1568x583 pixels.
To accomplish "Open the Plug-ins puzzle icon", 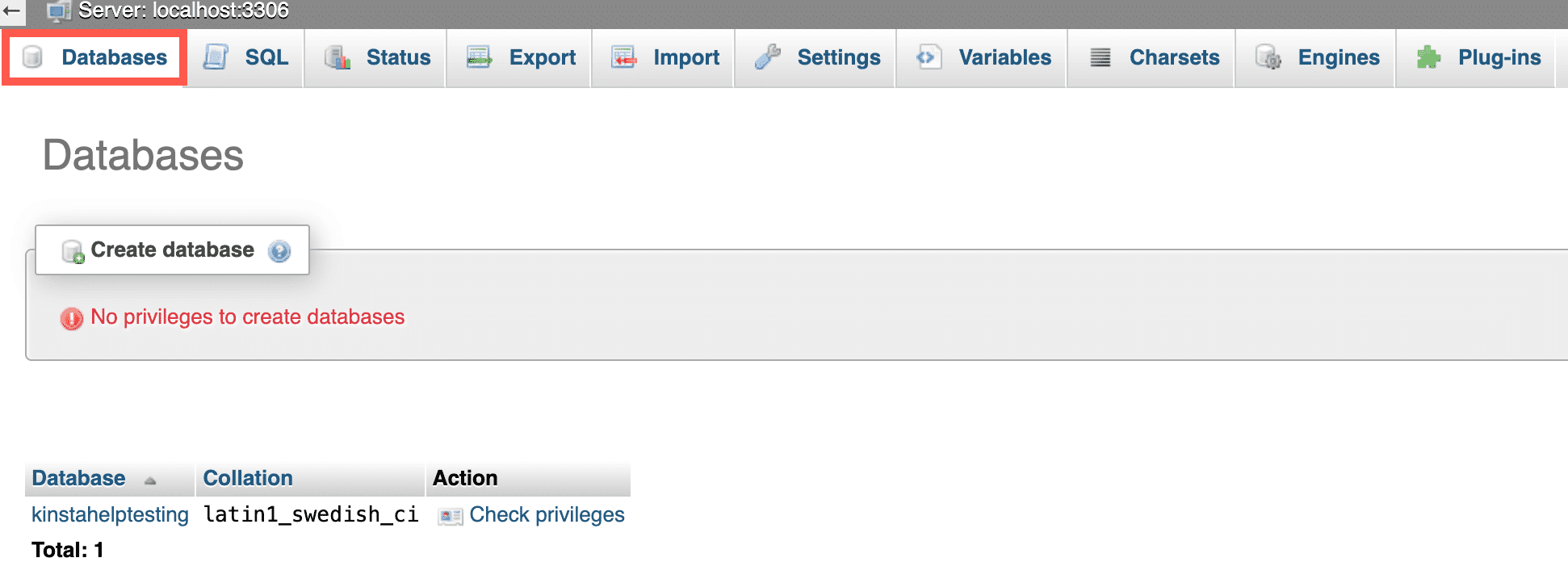I will pyautogui.click(x=1428, y=57).
